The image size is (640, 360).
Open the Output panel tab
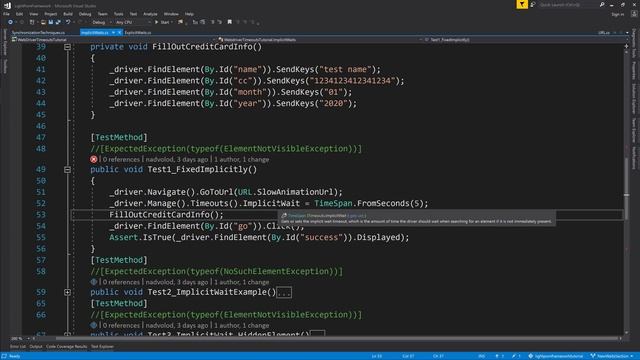pyautogui.click(x=36, y=347)
